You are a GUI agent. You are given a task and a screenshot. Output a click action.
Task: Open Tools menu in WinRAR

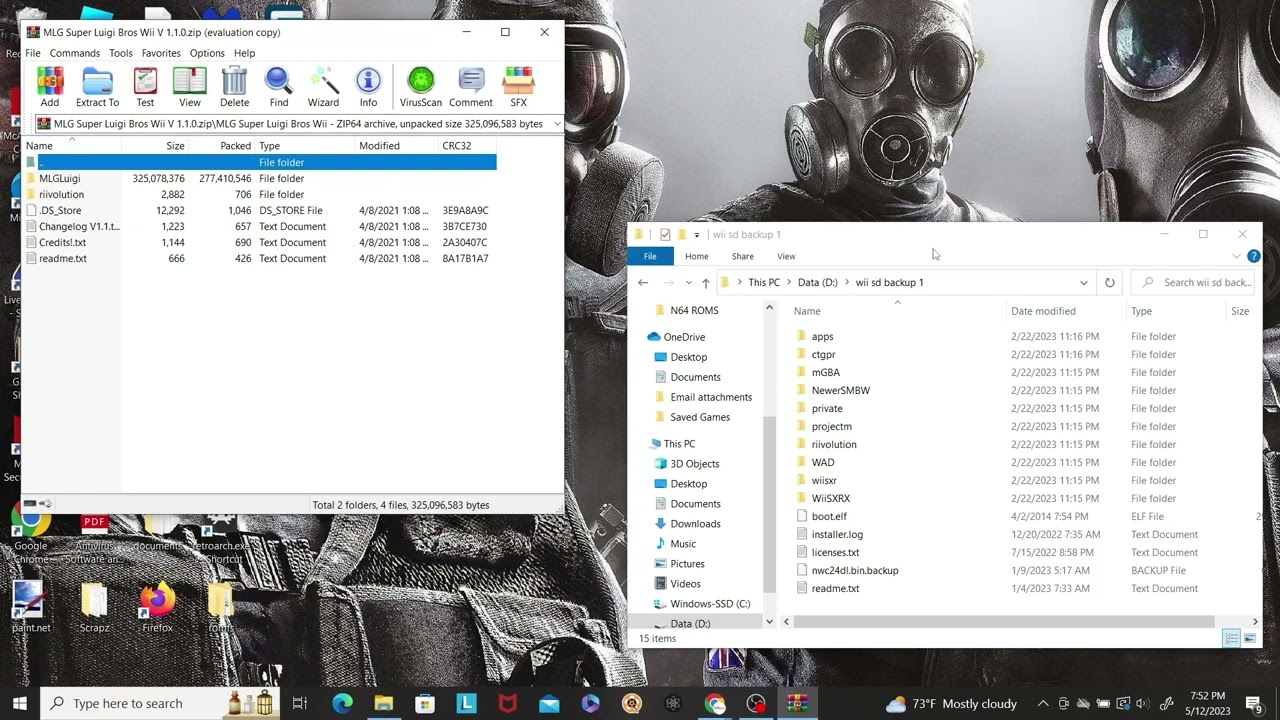click(x=121, y=53)
